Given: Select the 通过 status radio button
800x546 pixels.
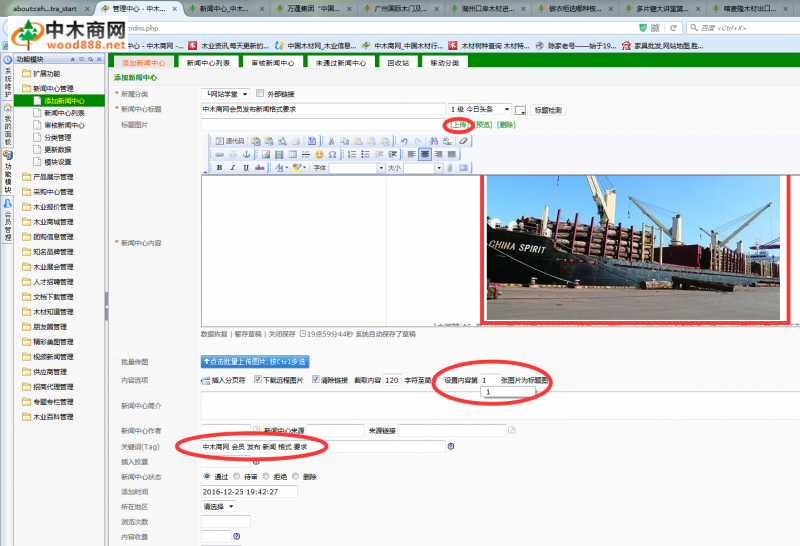Looking at the screenshot, I should pyautogui.click(x=207, y=476).
